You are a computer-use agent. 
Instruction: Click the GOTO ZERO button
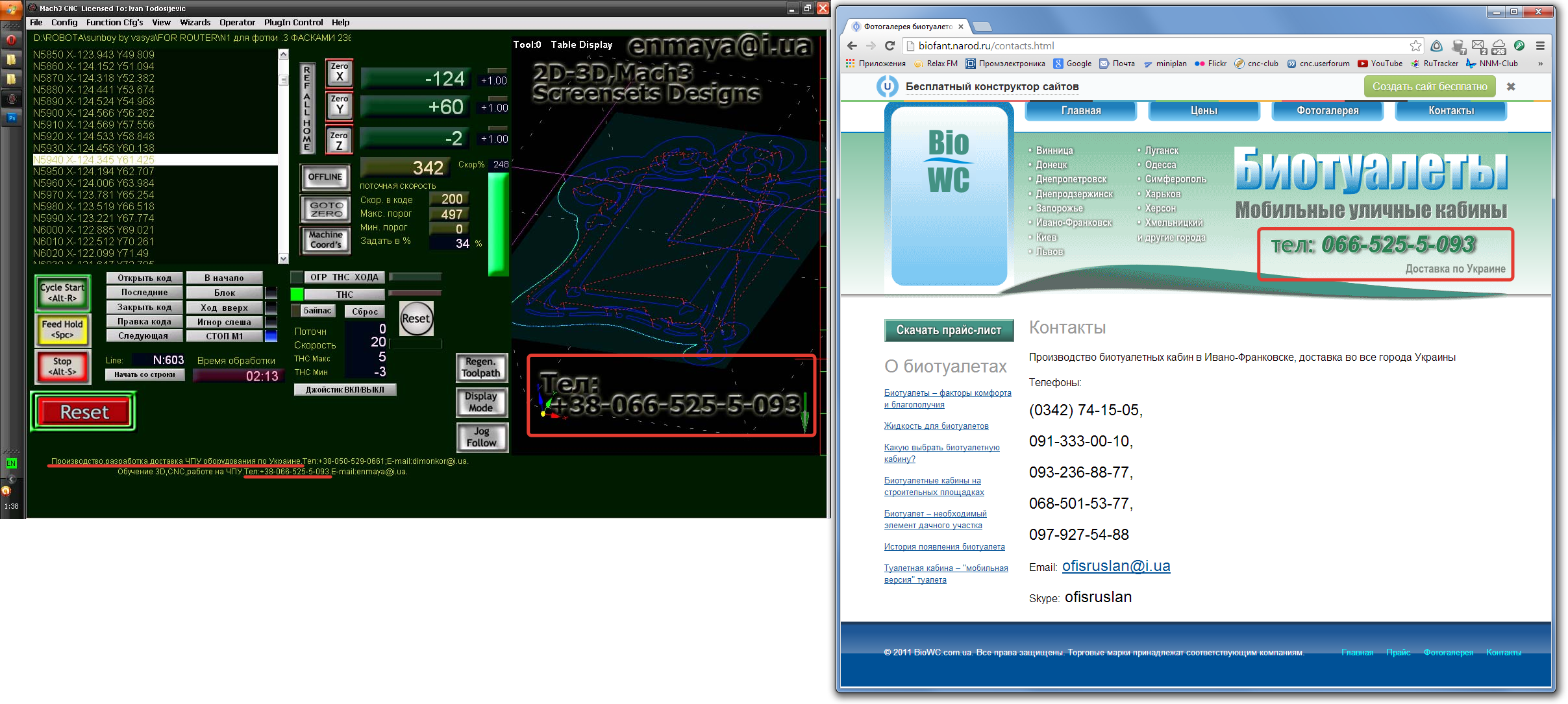pyautogui.click(x=325, y=209)
